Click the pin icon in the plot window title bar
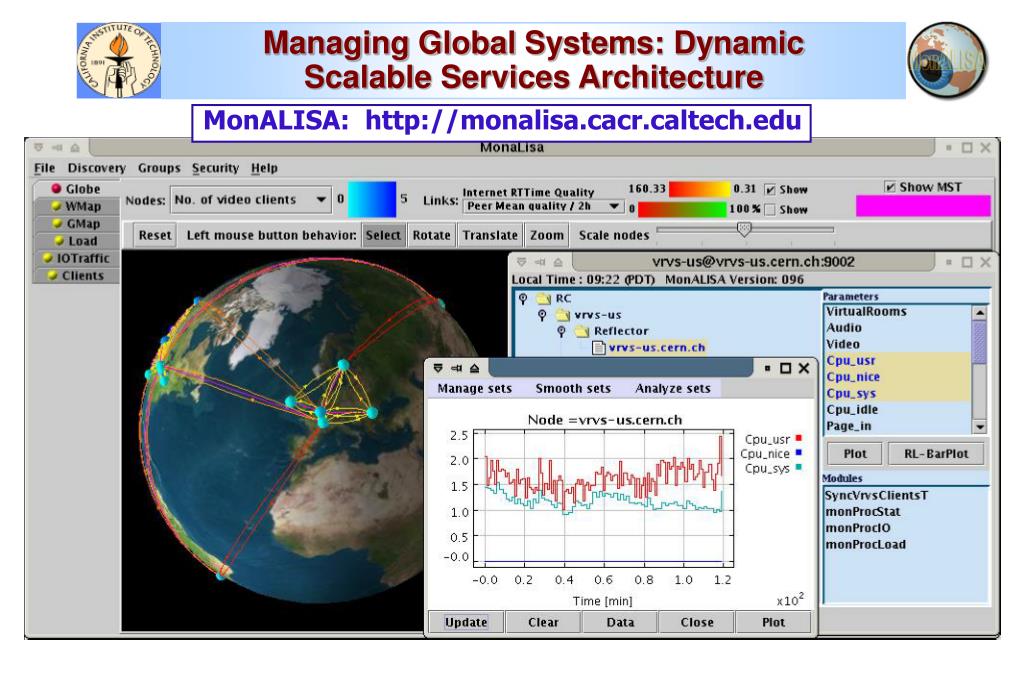This screenshot has width=1024, height=682. tap(456, 368)
